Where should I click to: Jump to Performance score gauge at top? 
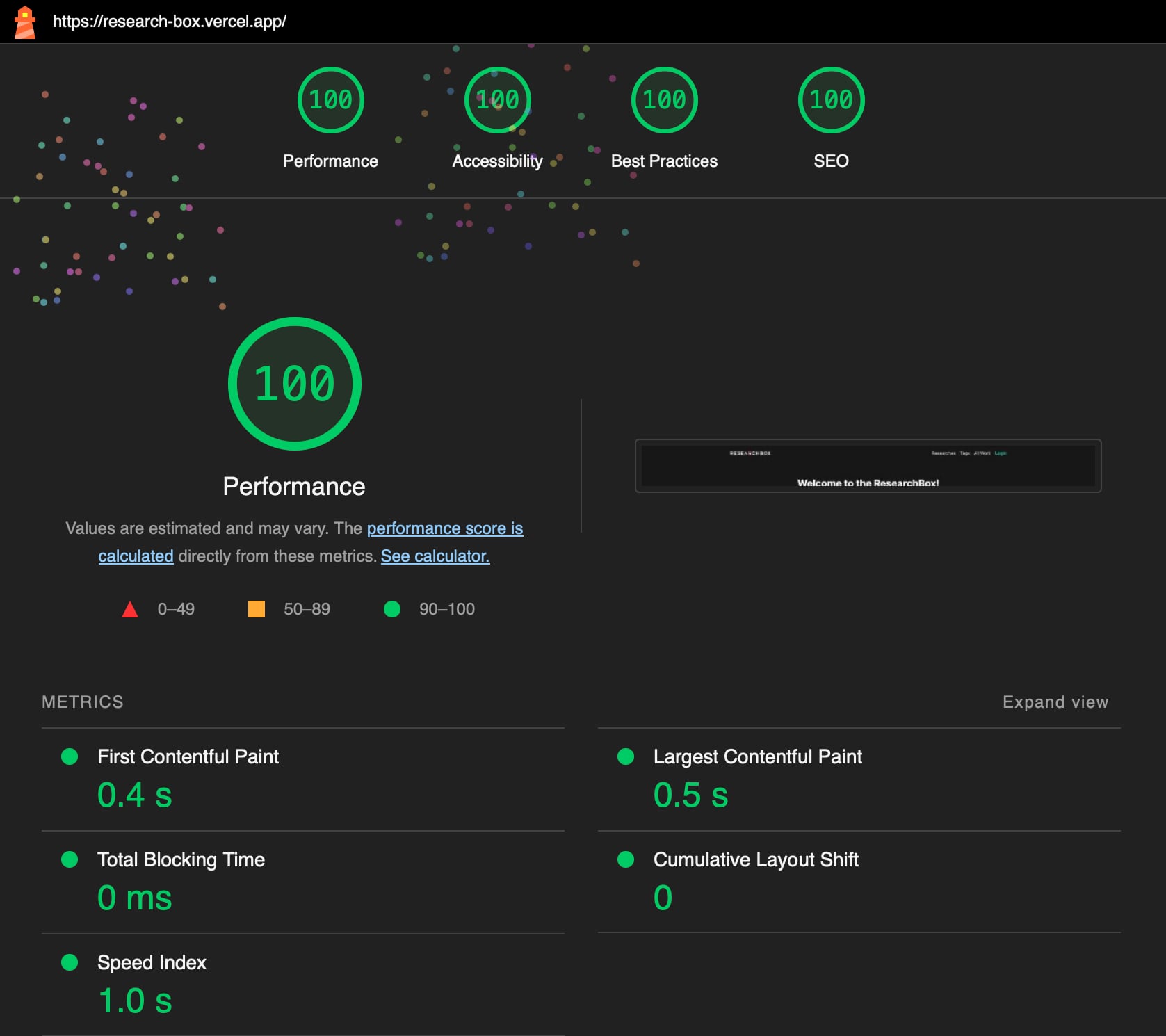pos(331,100)
